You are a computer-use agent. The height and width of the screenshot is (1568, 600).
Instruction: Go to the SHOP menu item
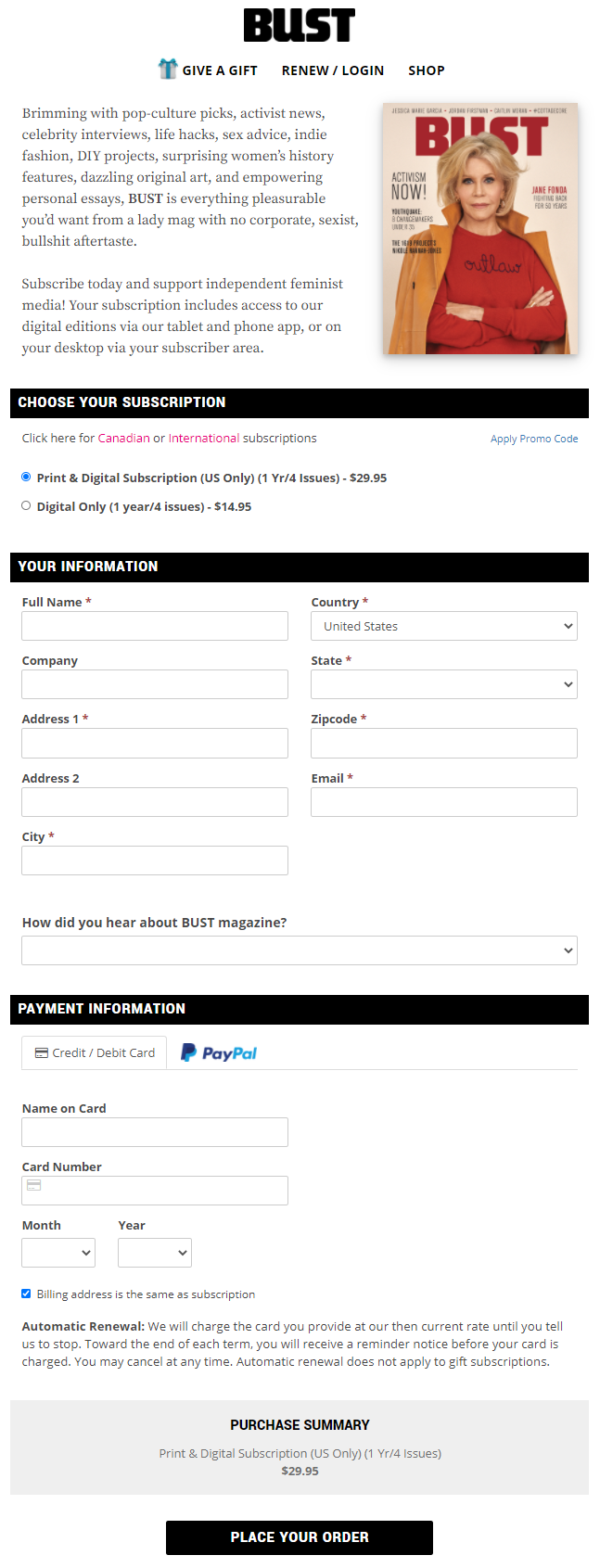[x=426, y=70]
